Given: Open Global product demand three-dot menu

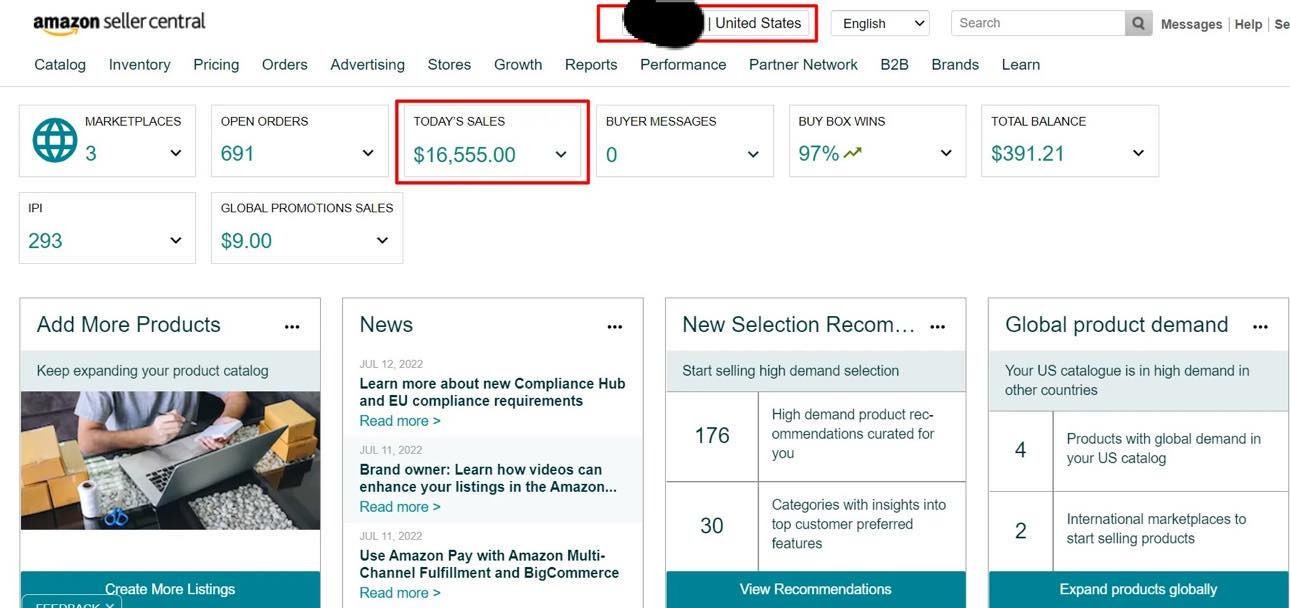Looking at the screenshot, I should (x=1261, y=326).
